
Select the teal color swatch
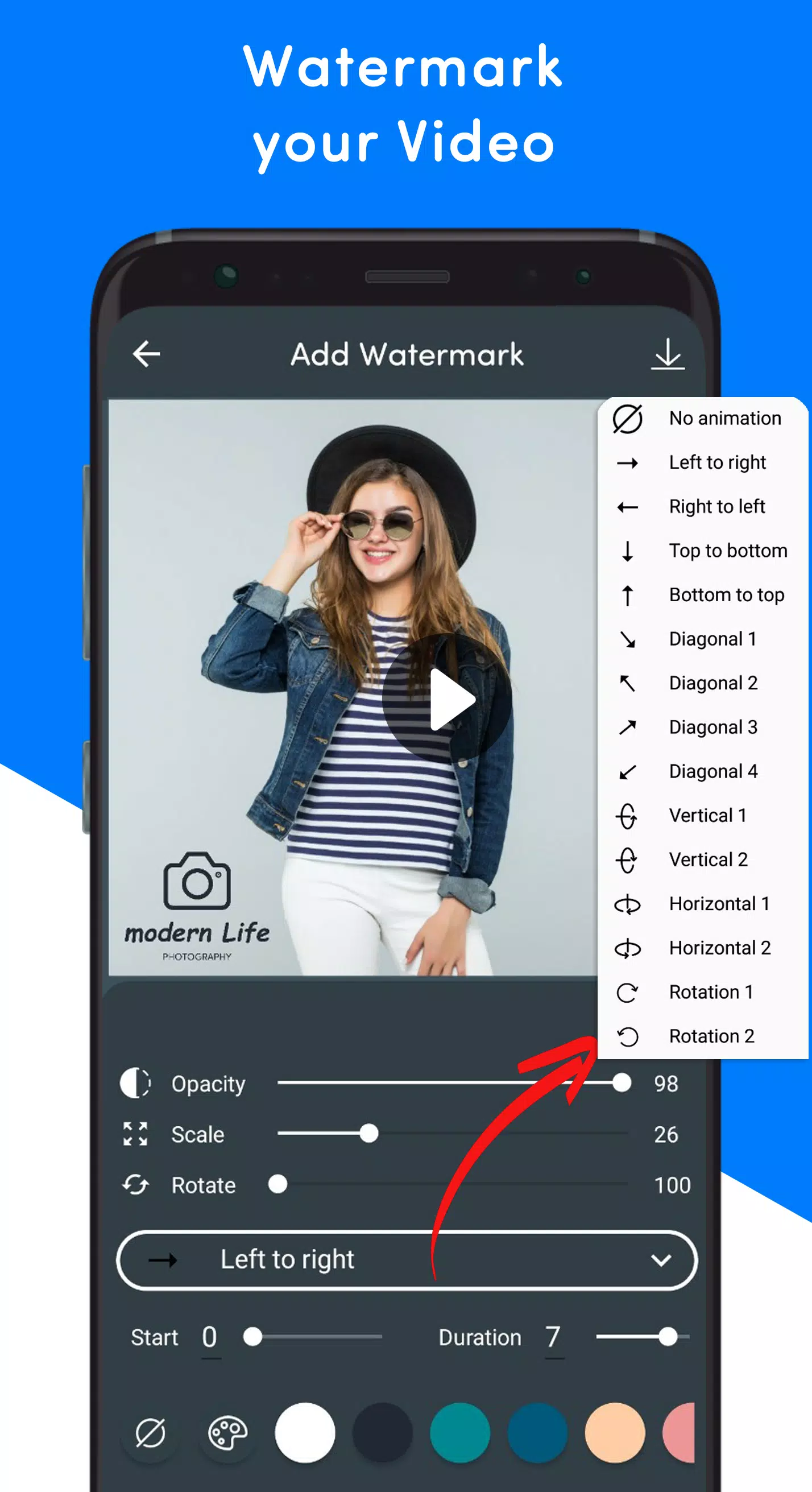click(460, 1433)
